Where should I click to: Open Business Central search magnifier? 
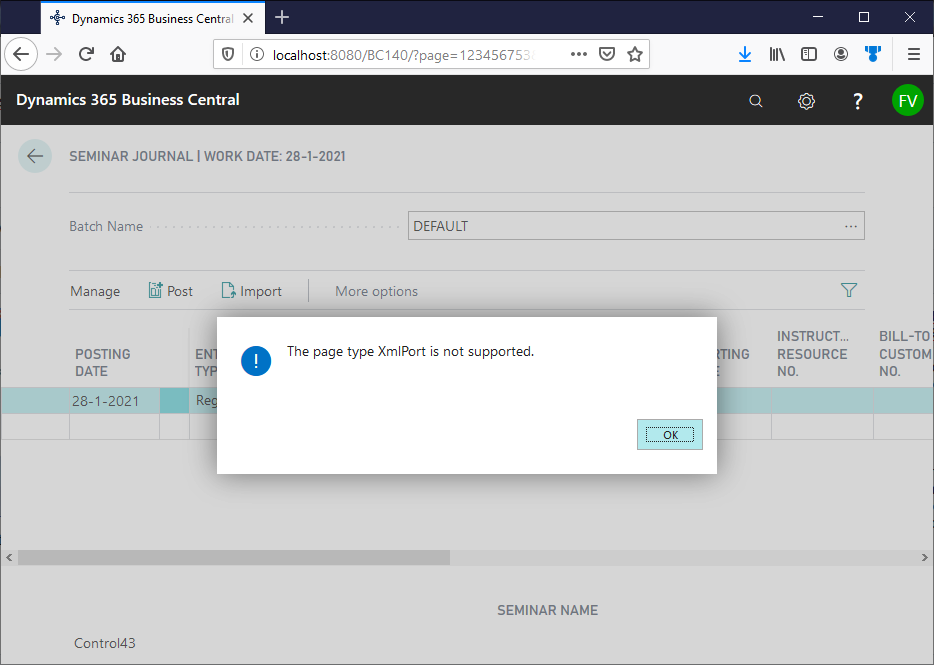click(755, 101)
